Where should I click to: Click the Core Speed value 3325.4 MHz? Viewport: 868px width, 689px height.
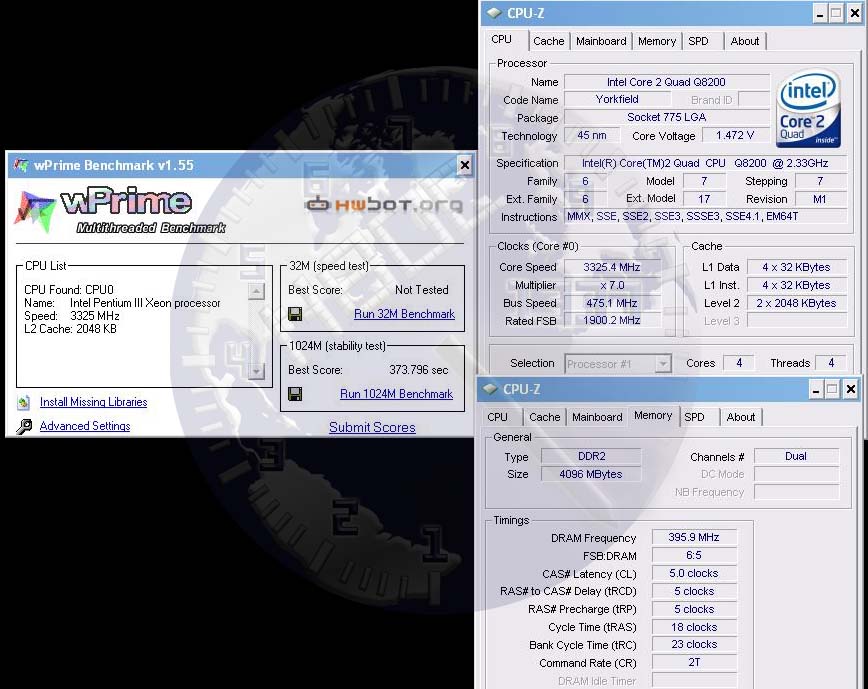point(612,267)
